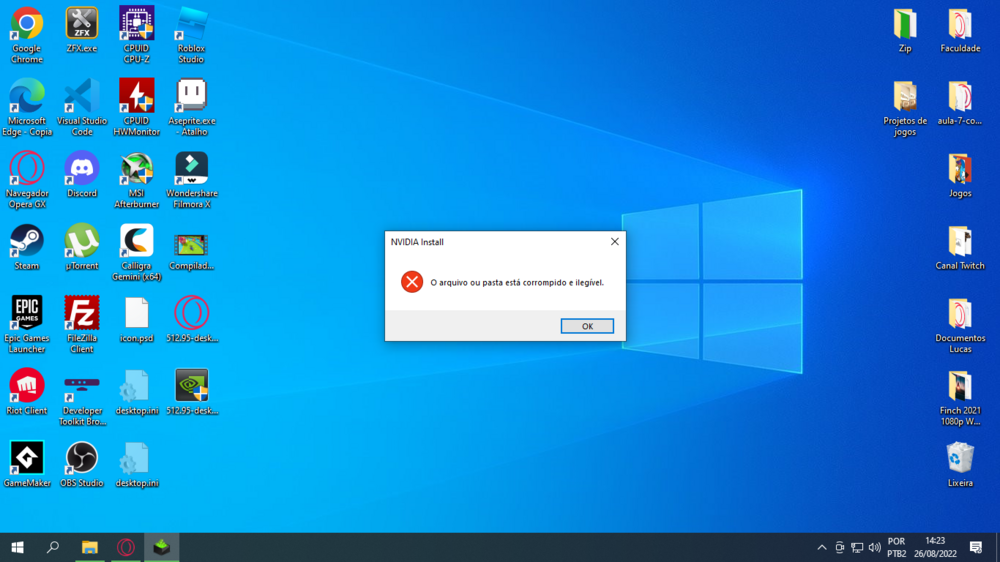Select the Riot Client shortcut
Screen dimensions: 1000x562
pyautogui.click(x=27, y=392)
